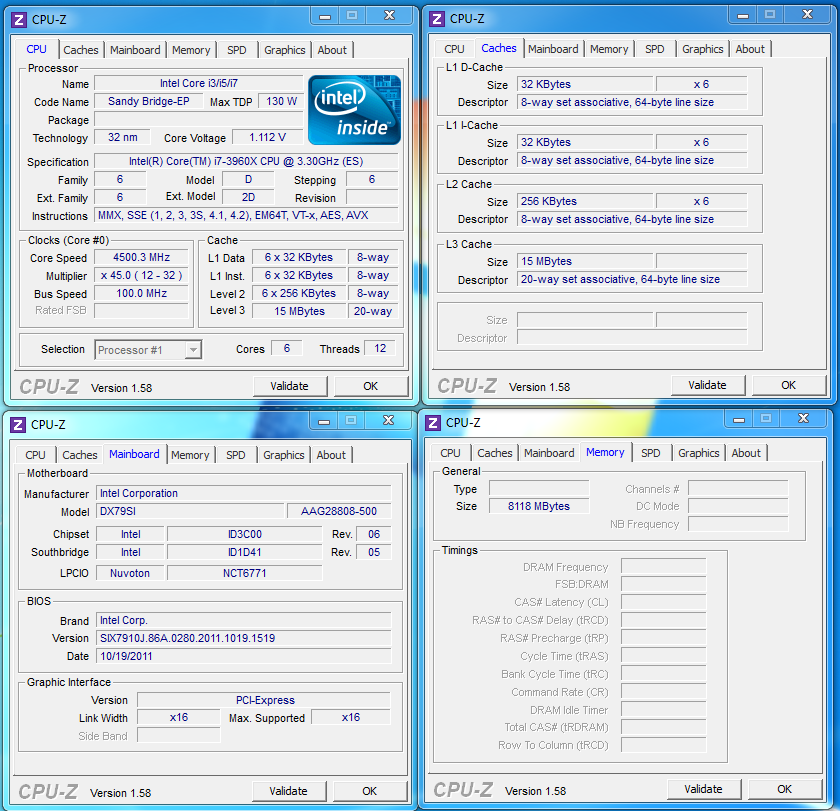Click the Instructions field listing MMX, SSE, AVX
Screen dimensions: 840x811
pyautogui.click(x=246, y=215)
